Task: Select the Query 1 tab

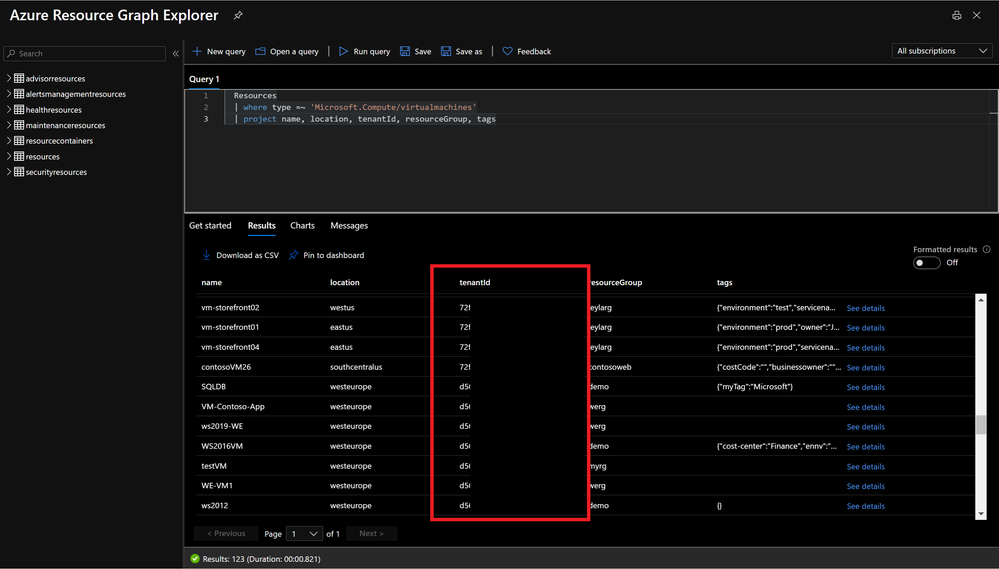Action: tap(204, 79)
